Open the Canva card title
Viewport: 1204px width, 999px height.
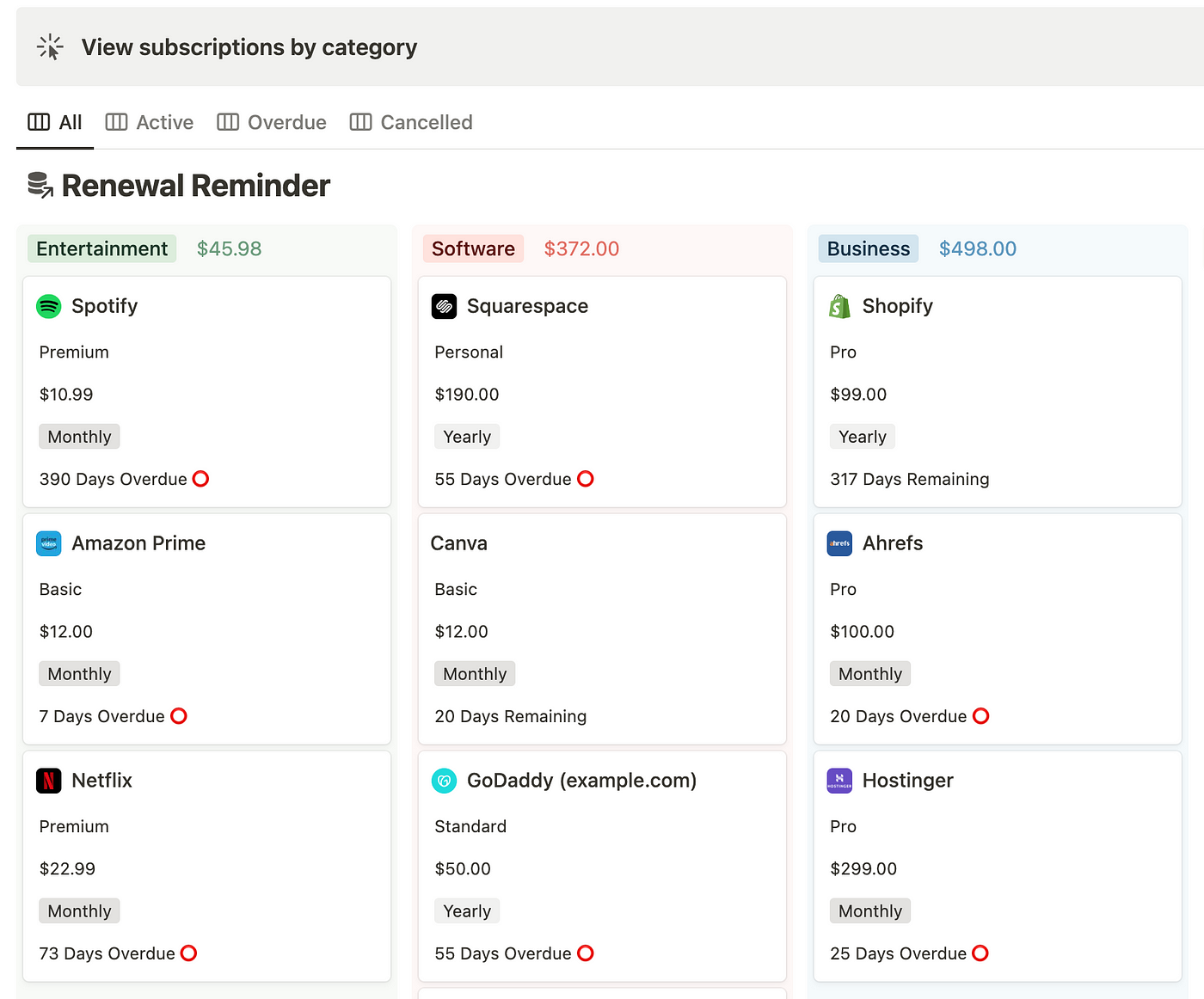(459, 543)
